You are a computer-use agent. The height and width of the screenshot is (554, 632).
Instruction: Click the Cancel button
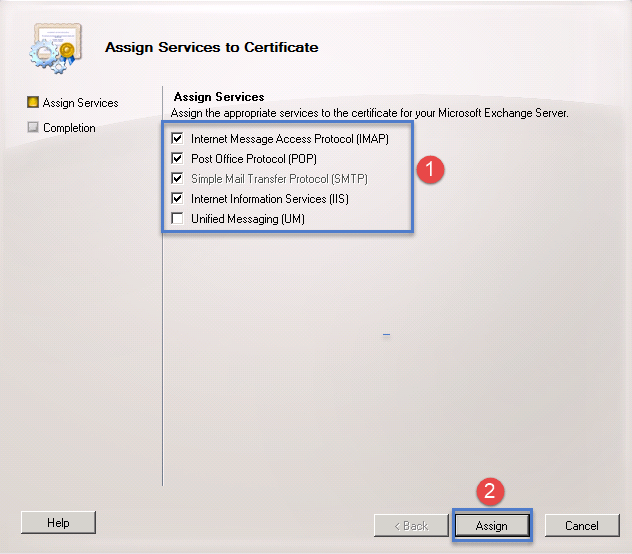582,525
